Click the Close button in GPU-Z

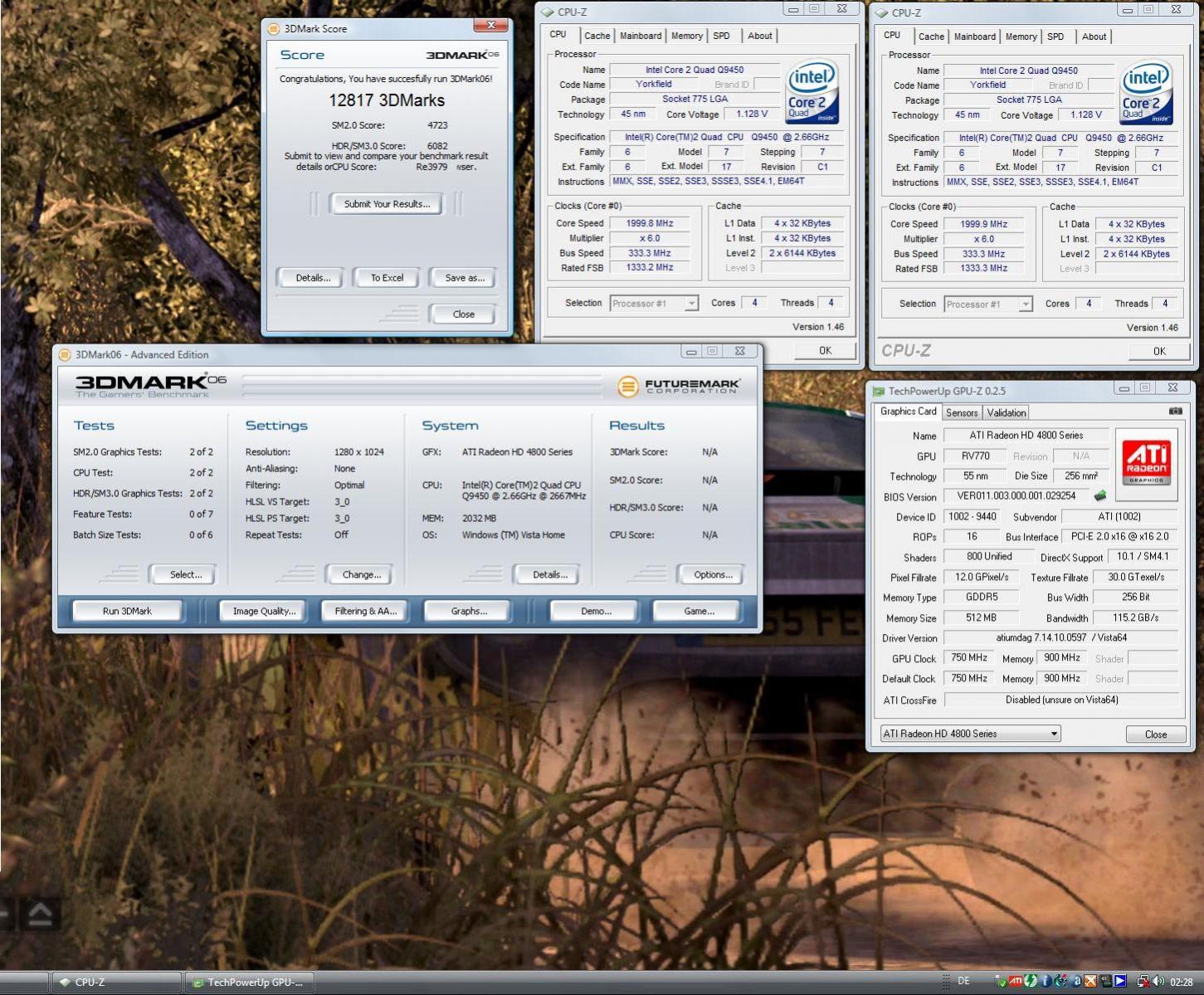[1155, 734]
